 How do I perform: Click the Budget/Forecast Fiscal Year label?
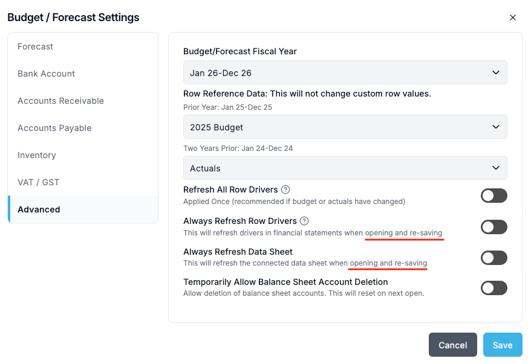240,51
